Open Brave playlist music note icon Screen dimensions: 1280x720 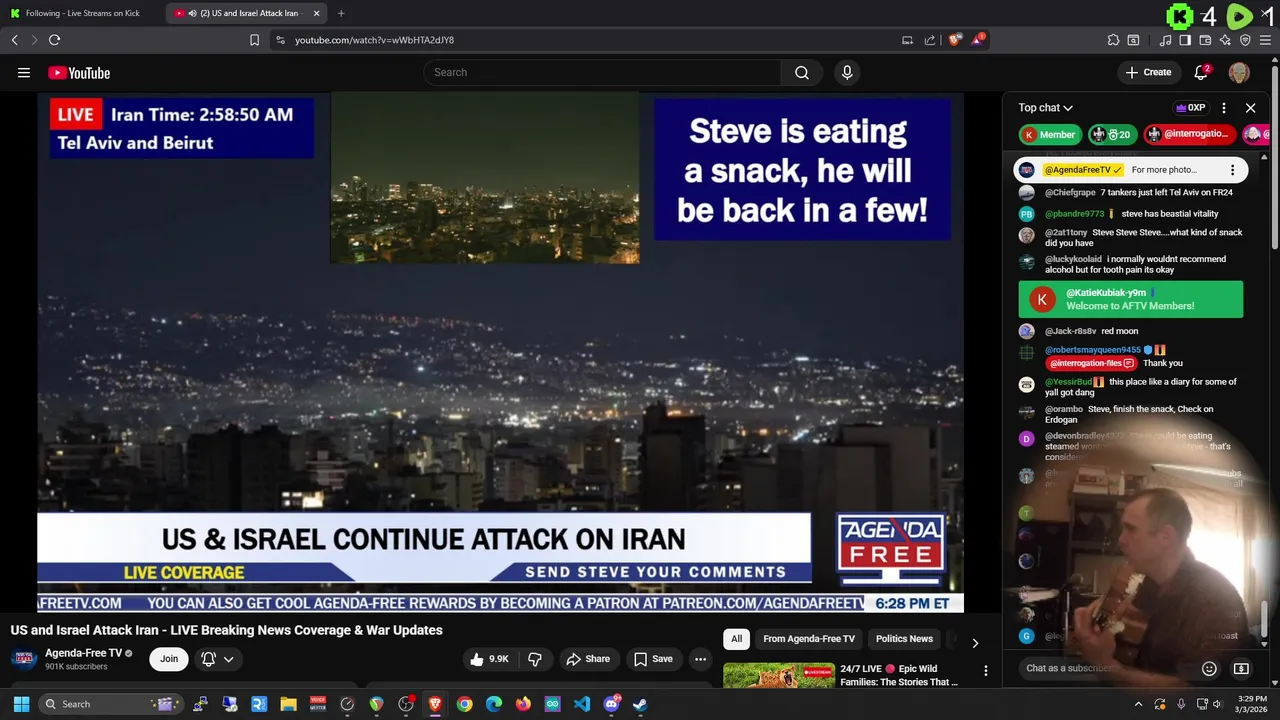point(1166,40)
